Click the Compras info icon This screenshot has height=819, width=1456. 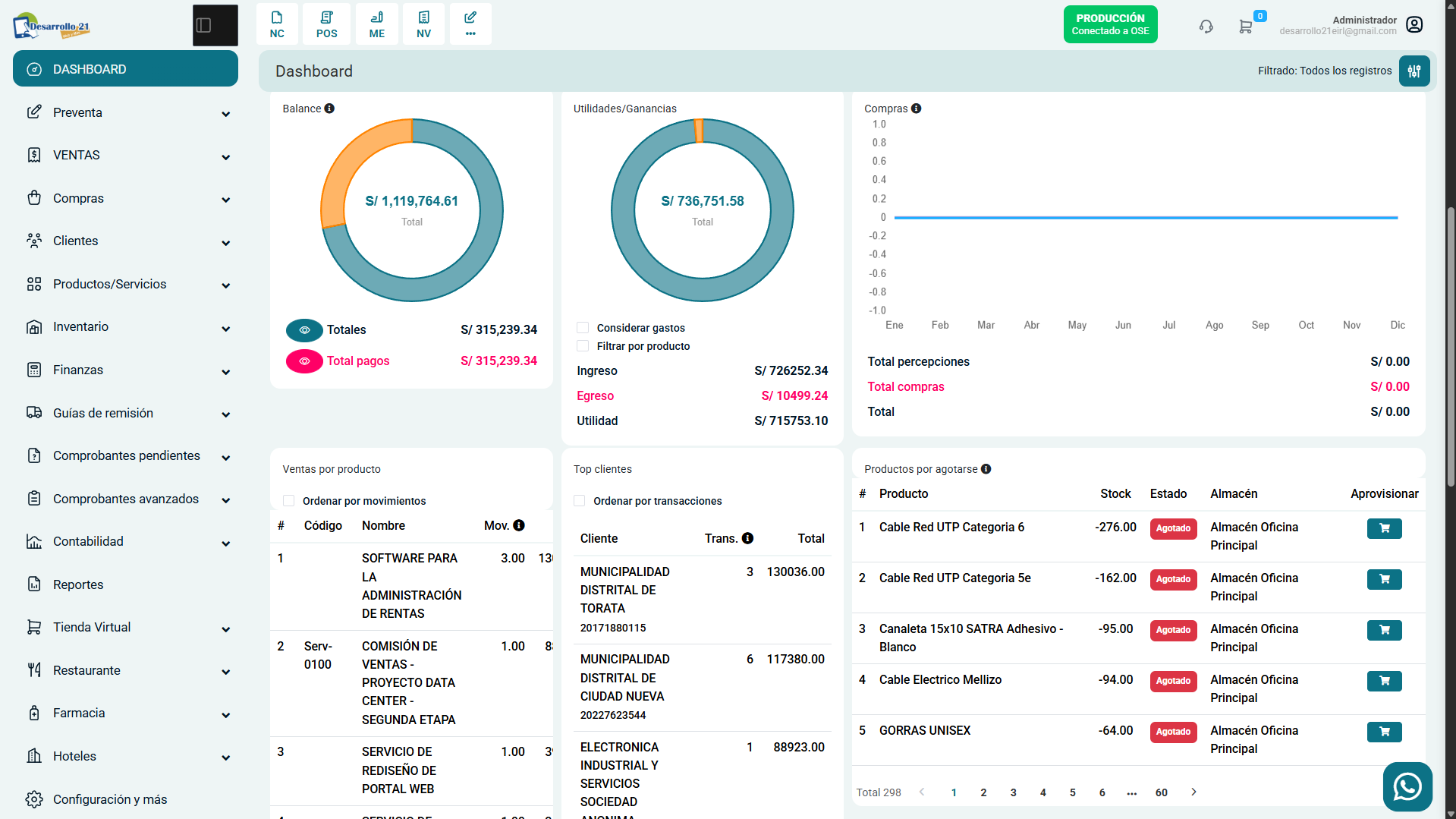[x=917, y=109]
